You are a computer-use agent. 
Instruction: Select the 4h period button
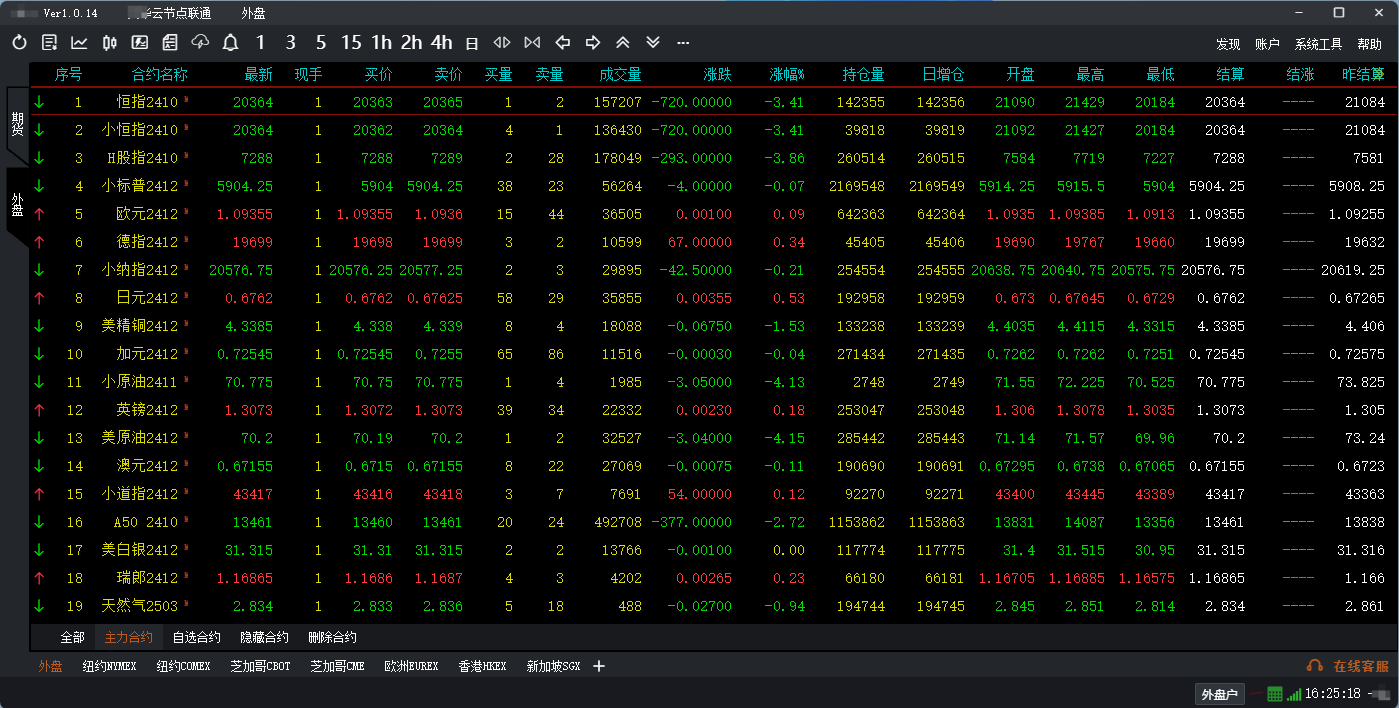[442, 43]
